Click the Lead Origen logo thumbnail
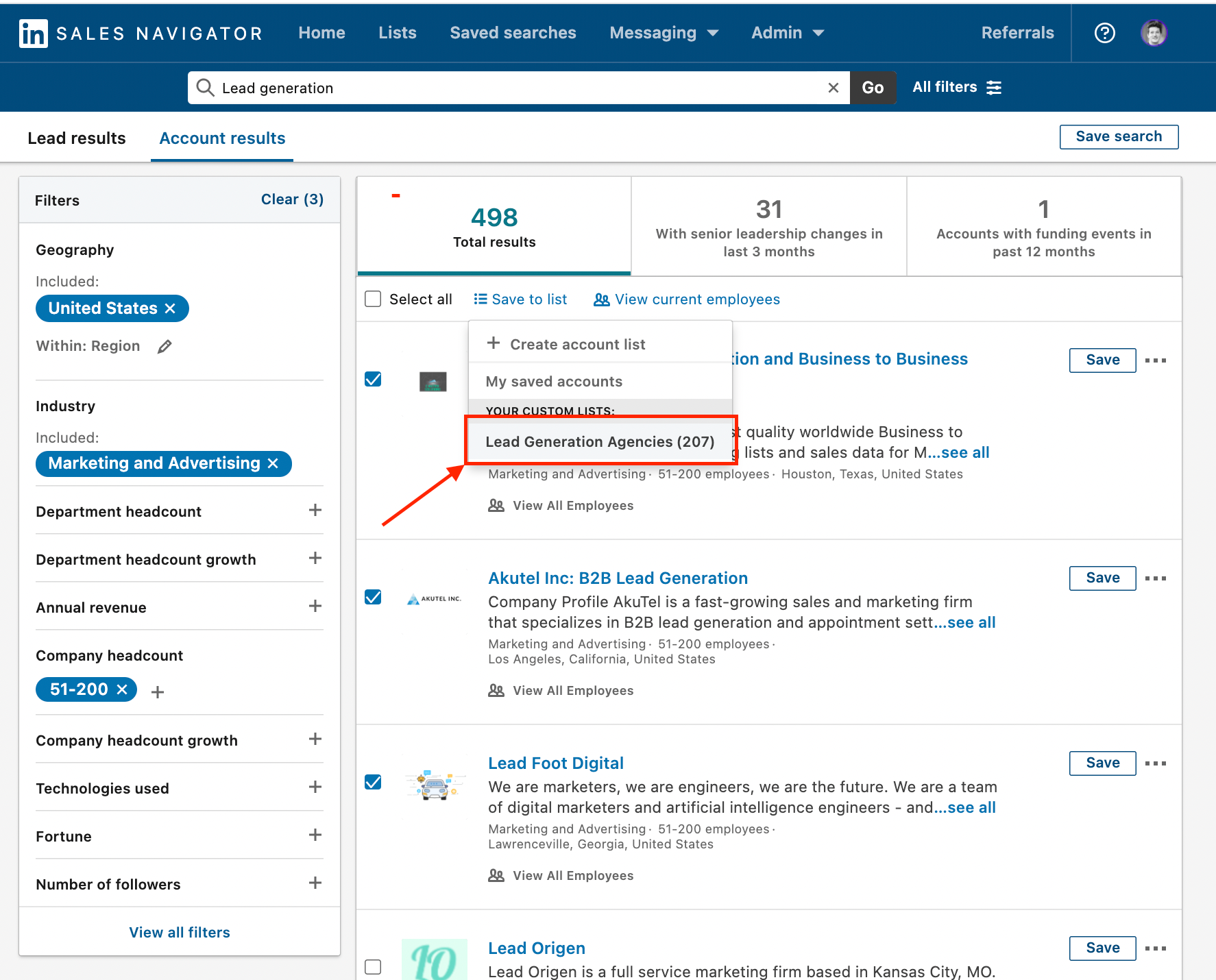Viewport: 1216px width, 980px height. pos(435,959)
